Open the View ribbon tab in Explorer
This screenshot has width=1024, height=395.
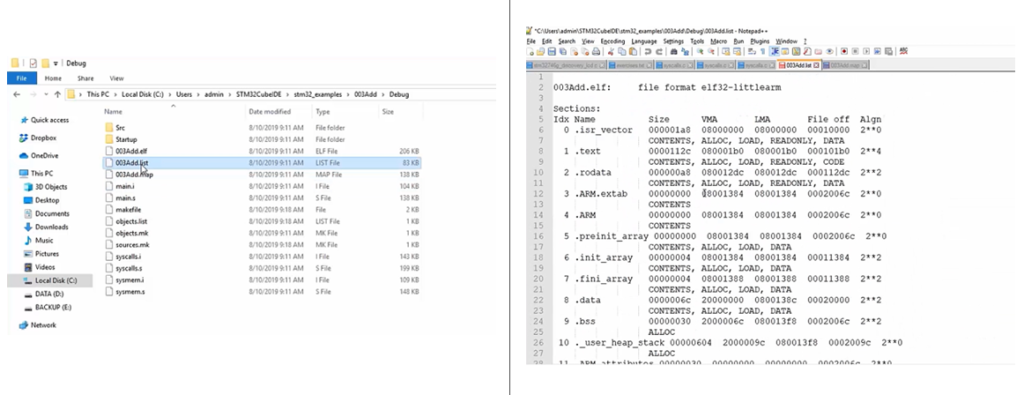point(116,78)
